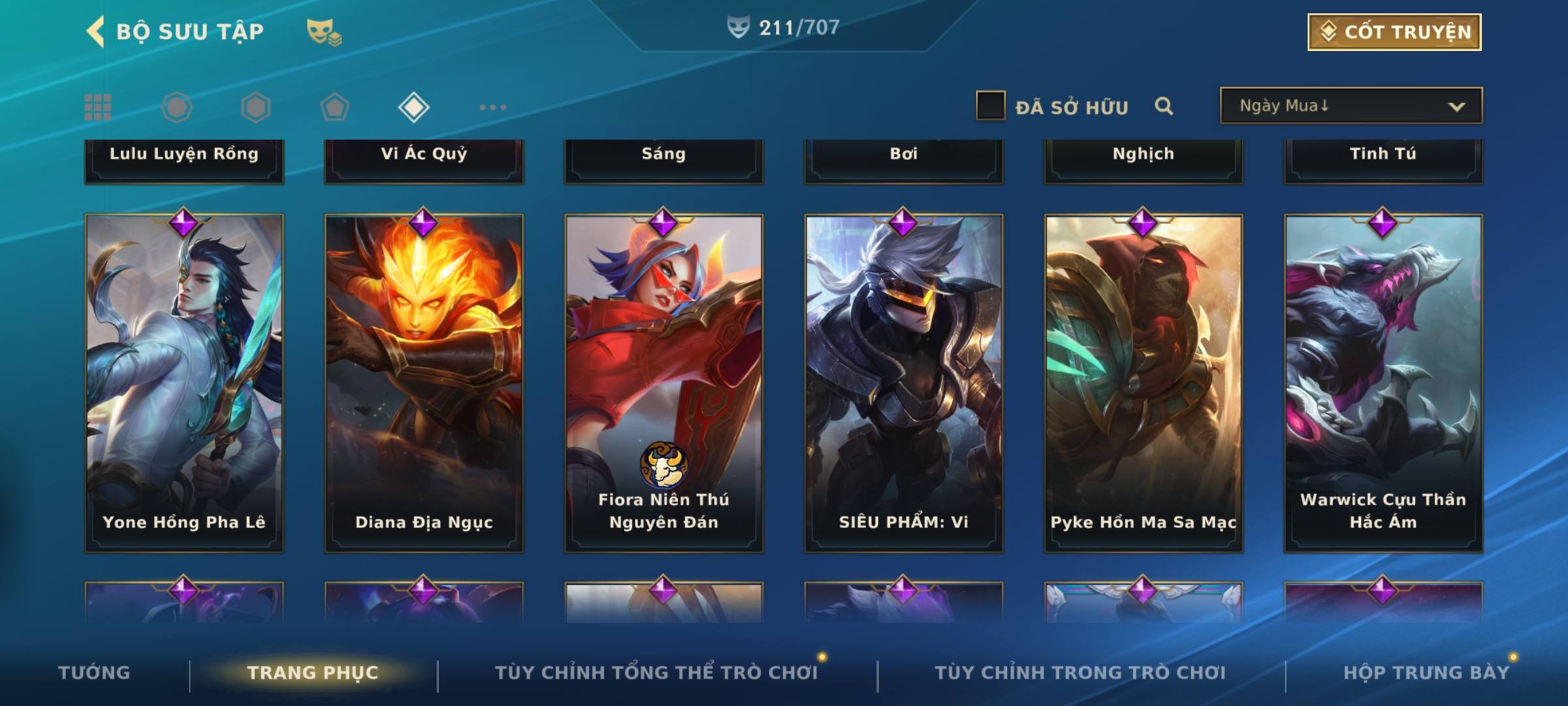1568x706 pixels.
Task: Open the mask and coins icon
Action: tap(324, 32)
